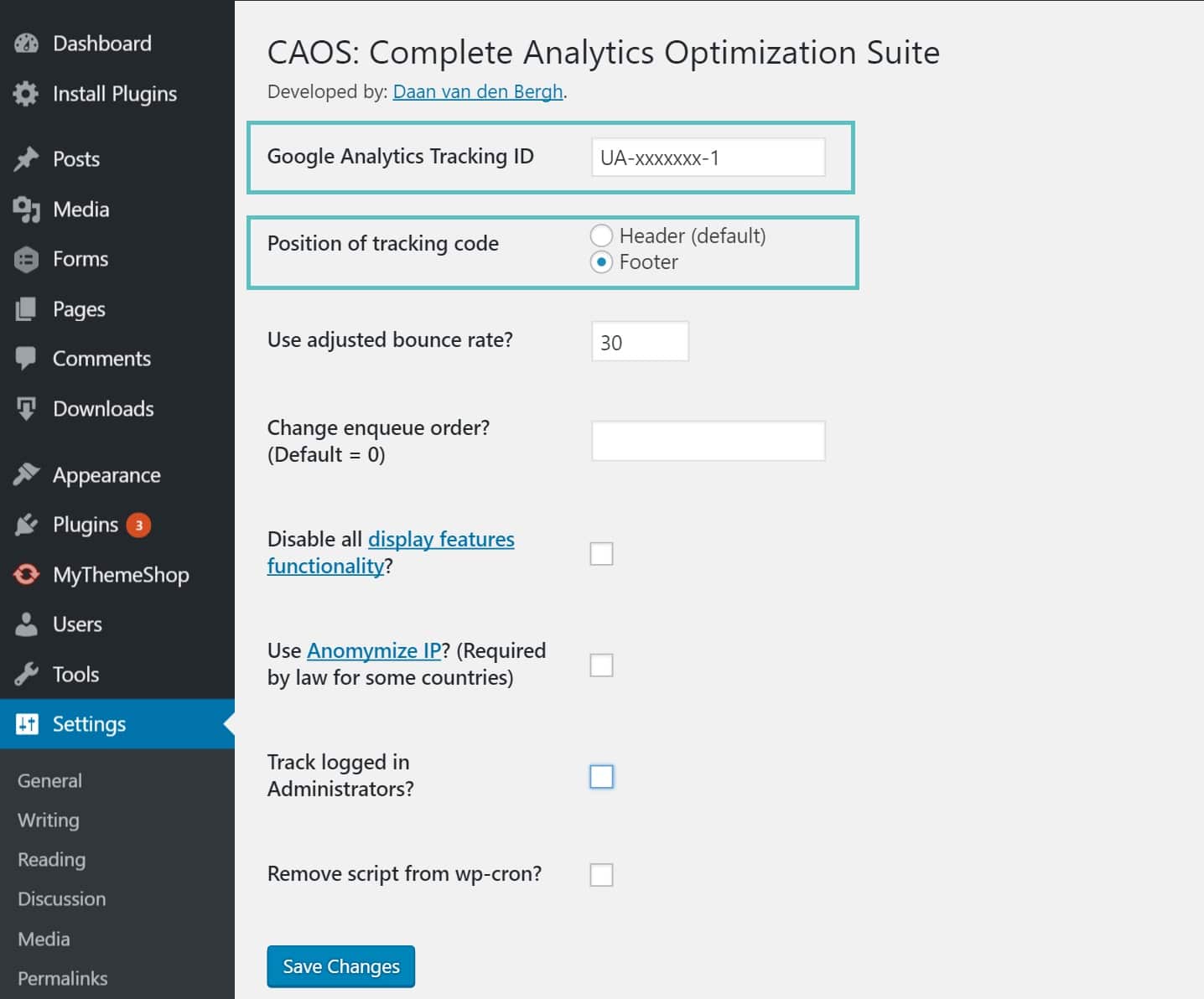Open Media library via its icon
This screenshot has width=1204, height=999.
click(x=26, y=209)
